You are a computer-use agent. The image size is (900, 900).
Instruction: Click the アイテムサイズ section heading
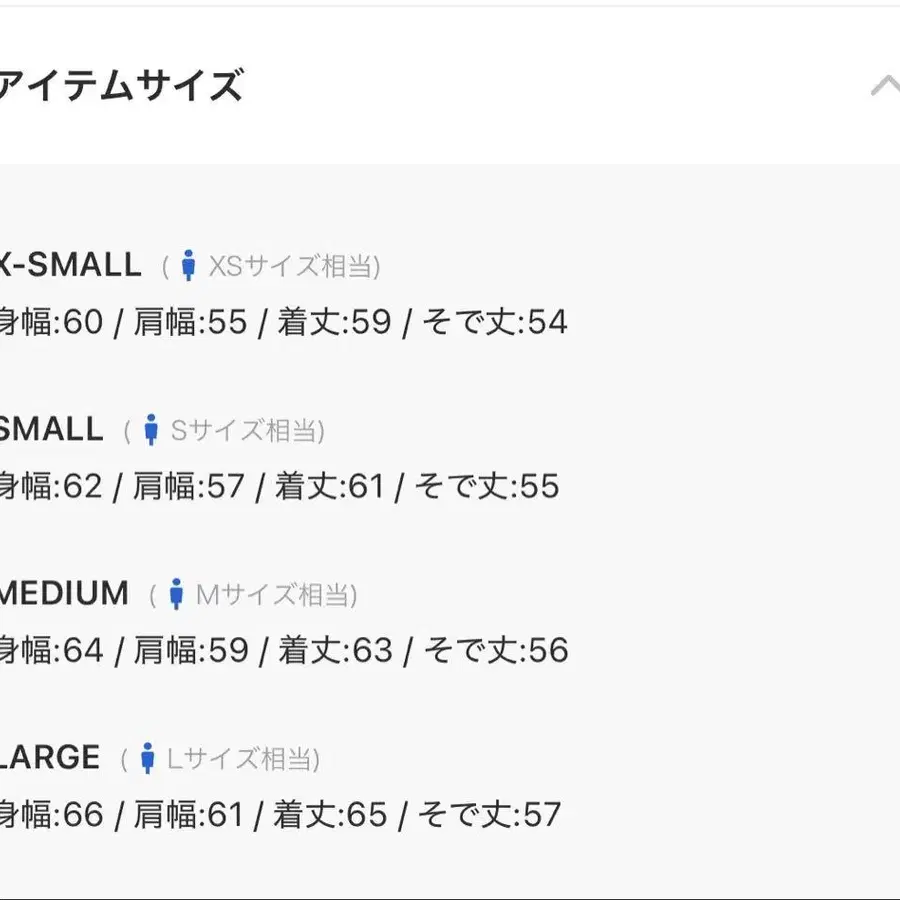[120, 86]
